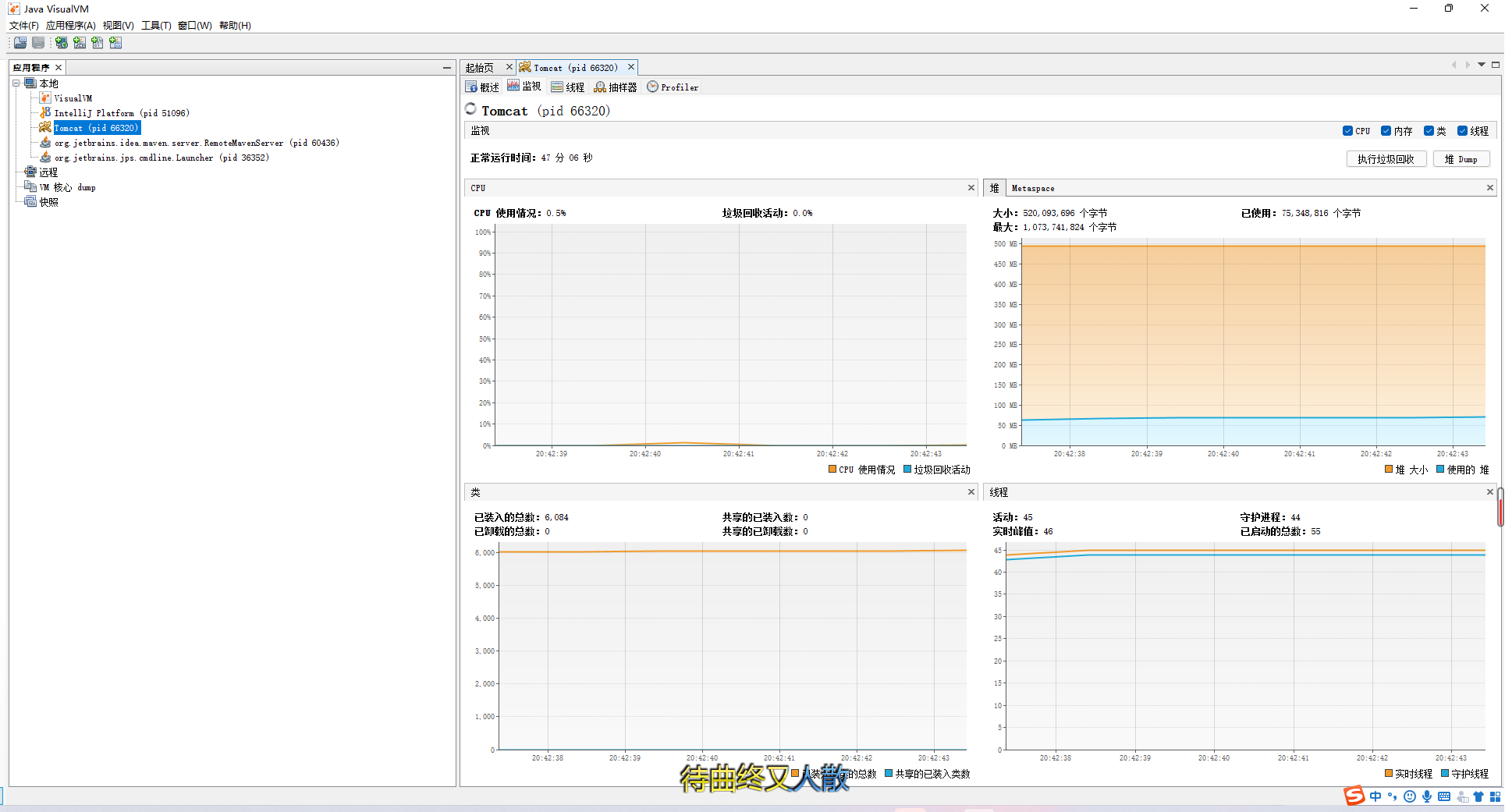Image resolution: width=1505 pixels, height=812 pixels.
Task: Select the 堆 (Heap) memory tab
Action: coord(995,189)
